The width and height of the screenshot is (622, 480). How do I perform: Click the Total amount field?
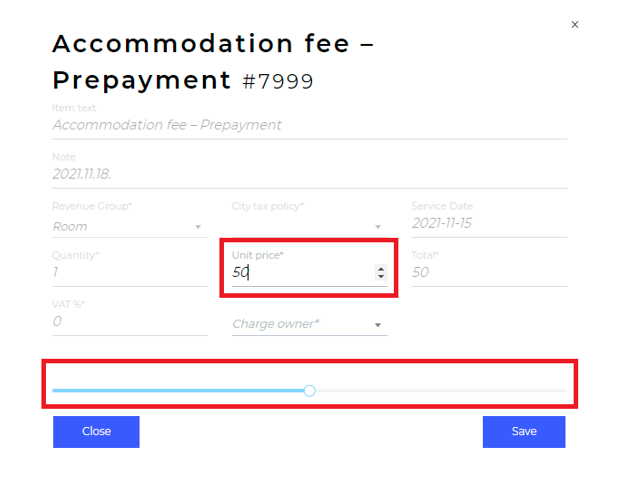(x=488, y=272)
